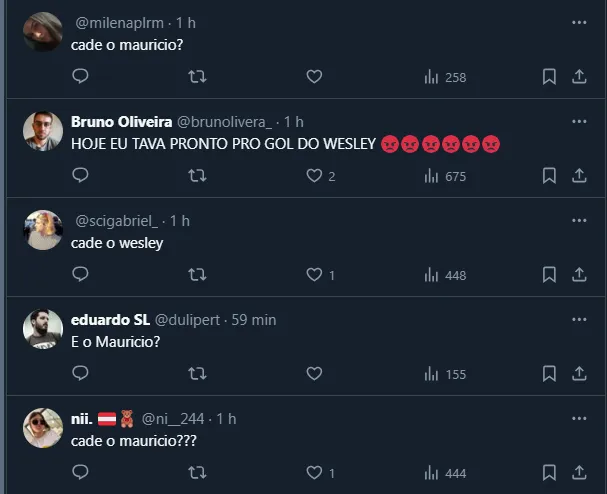The height and width of the screenshot is (494, 607).
Task: Open eduardo SL's profile name link
Action: pos(110,320)
